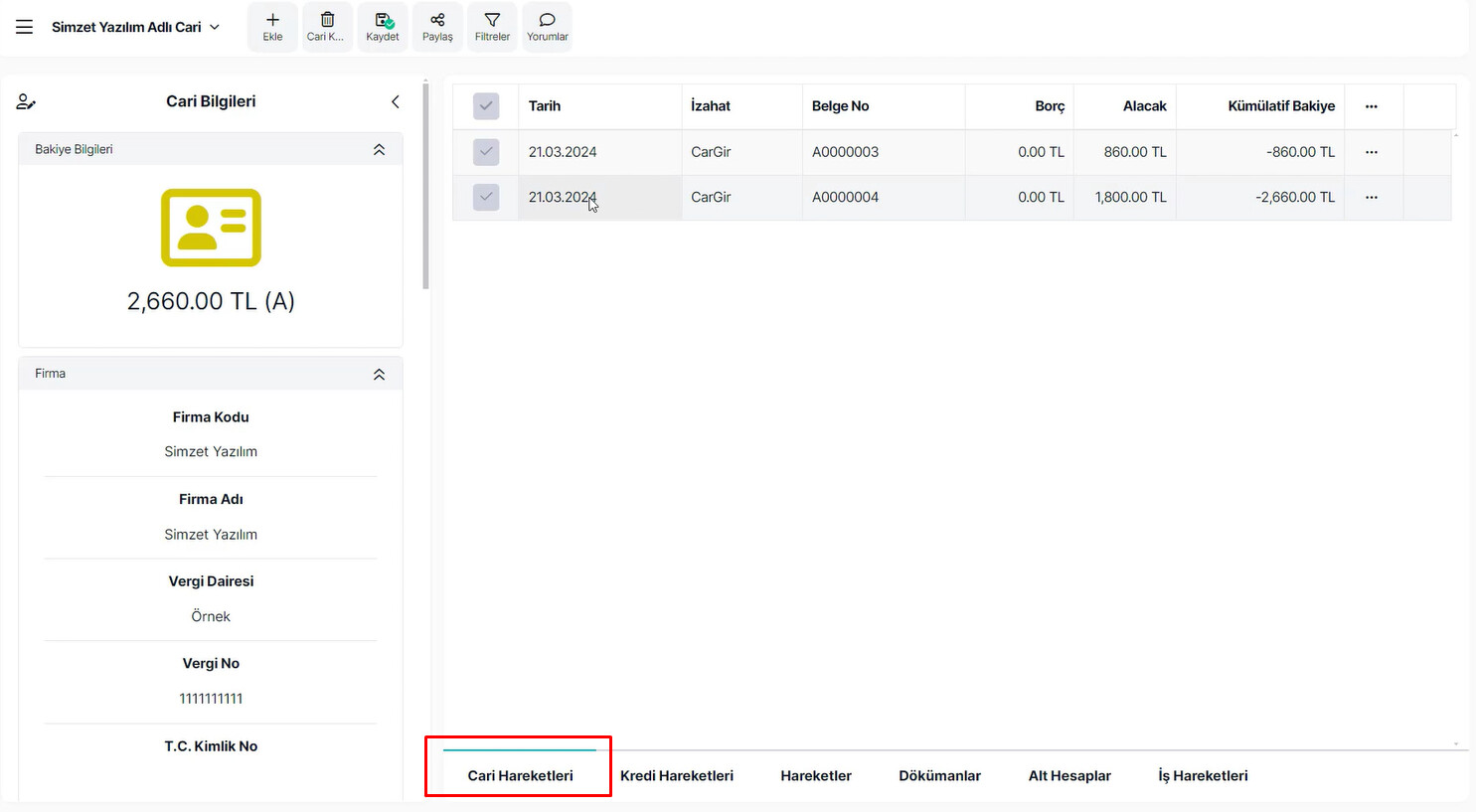Click the Ekle plus icon

272,21
